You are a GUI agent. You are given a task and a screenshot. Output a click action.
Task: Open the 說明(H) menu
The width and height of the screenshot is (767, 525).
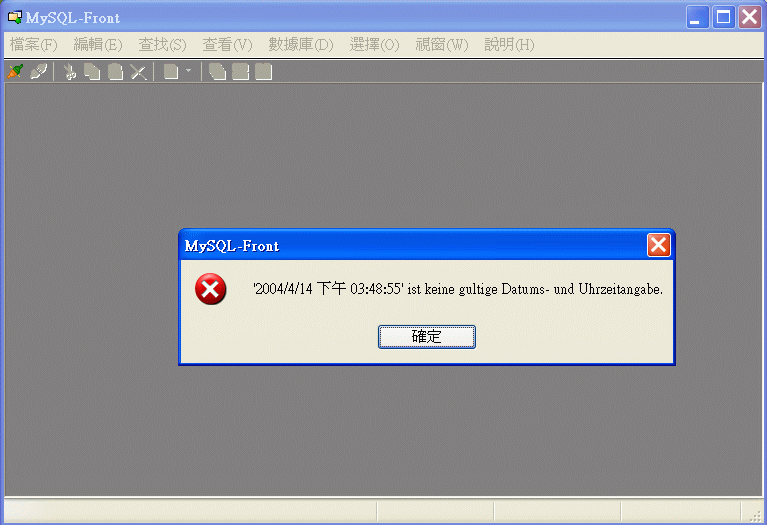(509, 45)
